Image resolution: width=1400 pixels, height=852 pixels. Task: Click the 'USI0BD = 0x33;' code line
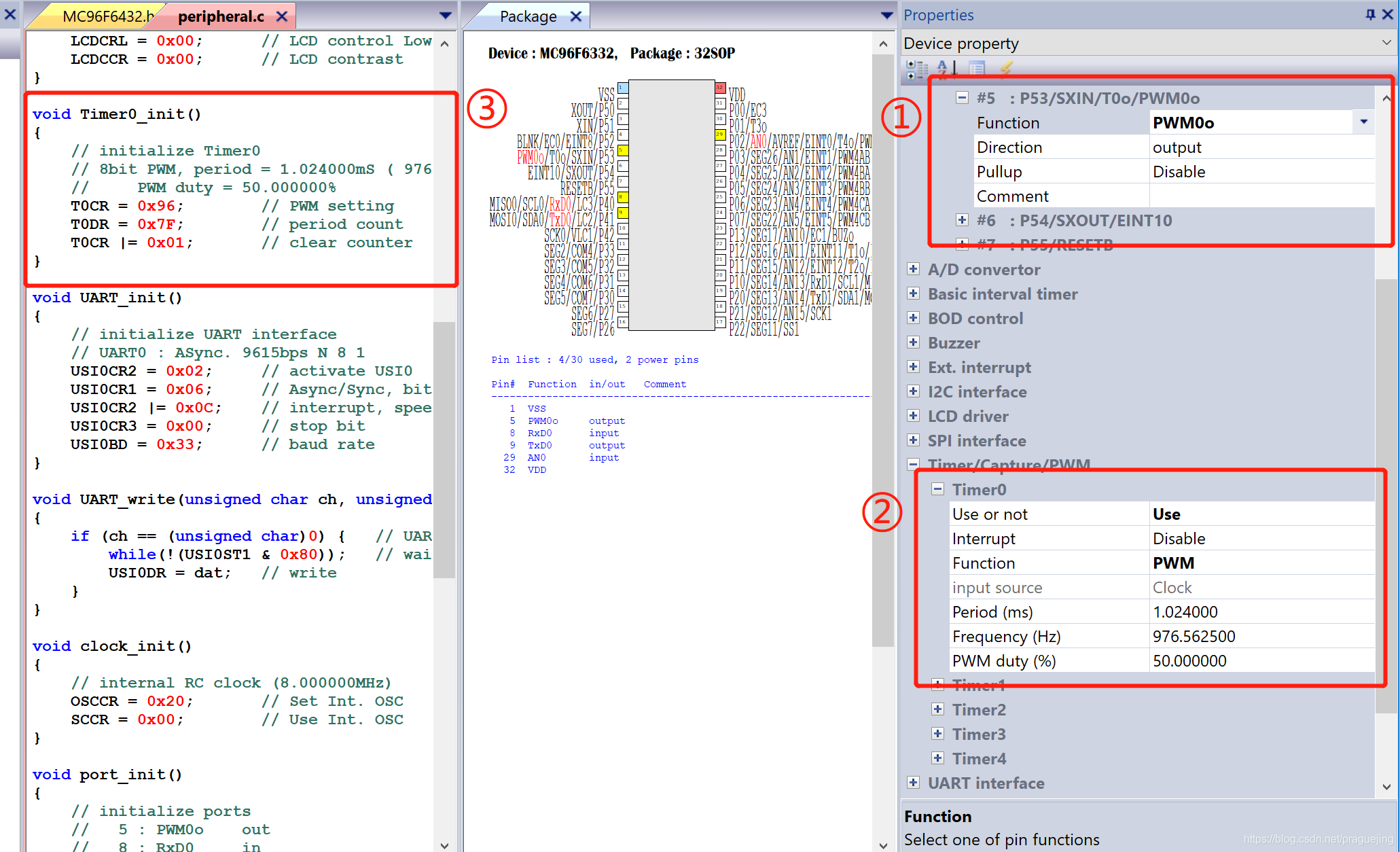pyautogui.click(x=137, y=444)
